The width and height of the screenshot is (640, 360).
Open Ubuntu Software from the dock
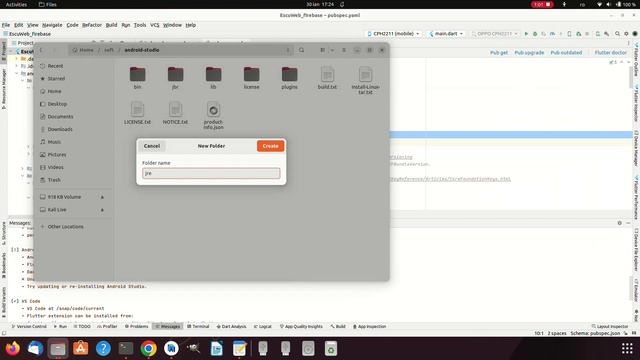coord(80,349)
